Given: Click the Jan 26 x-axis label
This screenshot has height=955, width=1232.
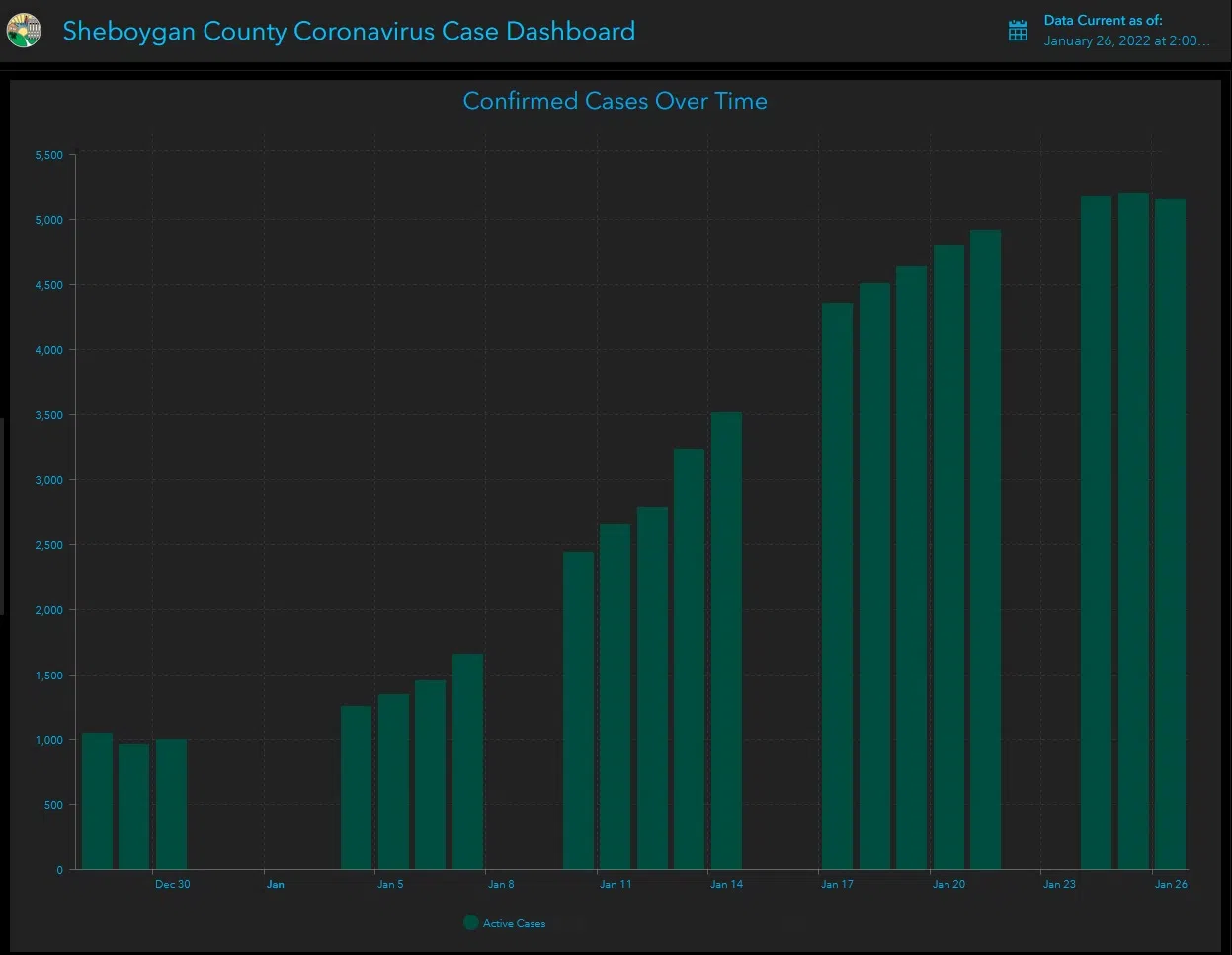Looking at the screenshot, I should (1171, 884).
